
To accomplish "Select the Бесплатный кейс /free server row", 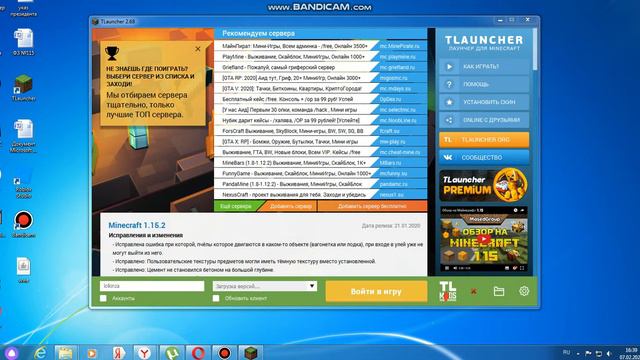I will click(x=321, y=99).
